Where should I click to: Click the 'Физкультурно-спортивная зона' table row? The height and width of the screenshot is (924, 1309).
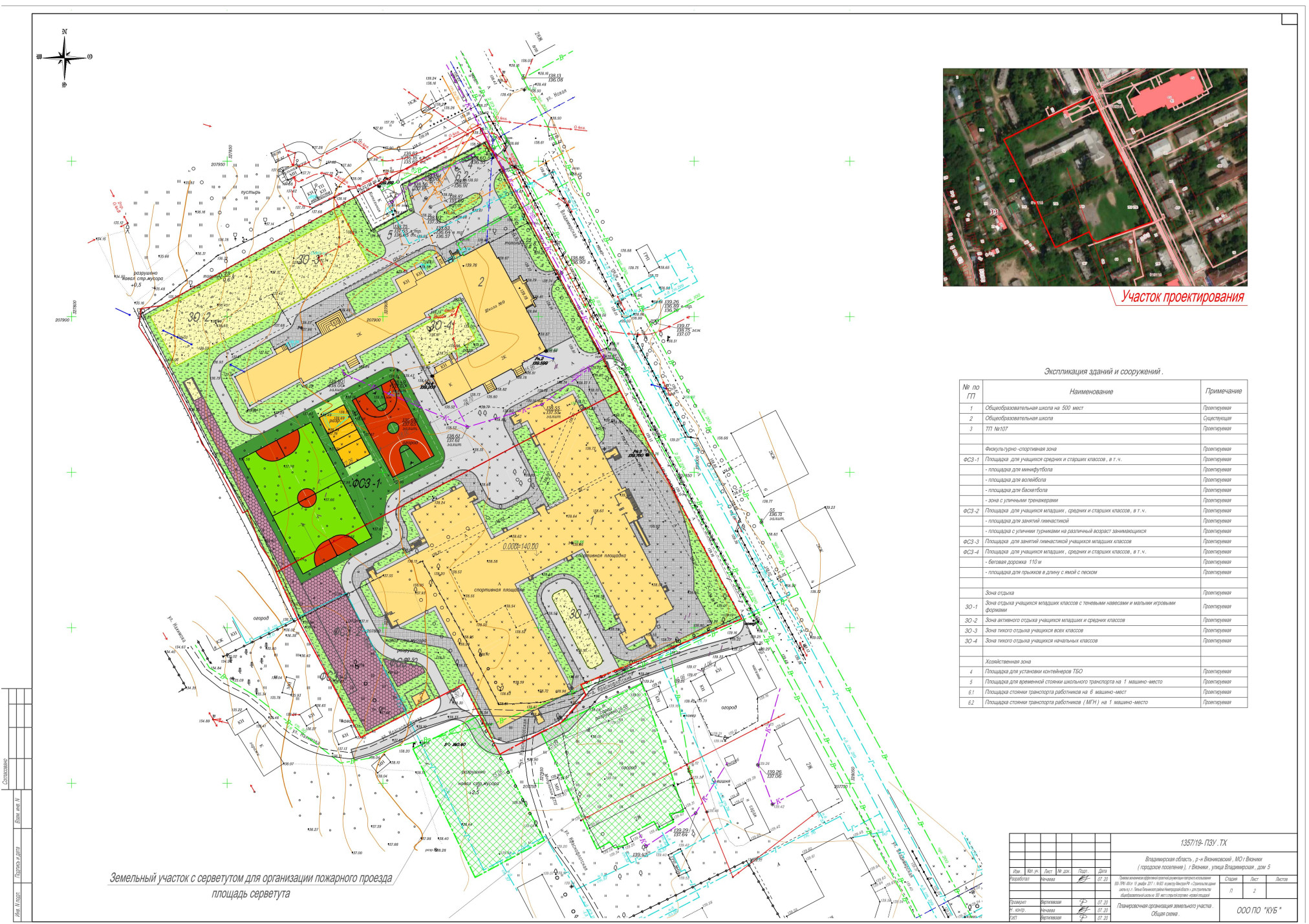[1103, 449]
